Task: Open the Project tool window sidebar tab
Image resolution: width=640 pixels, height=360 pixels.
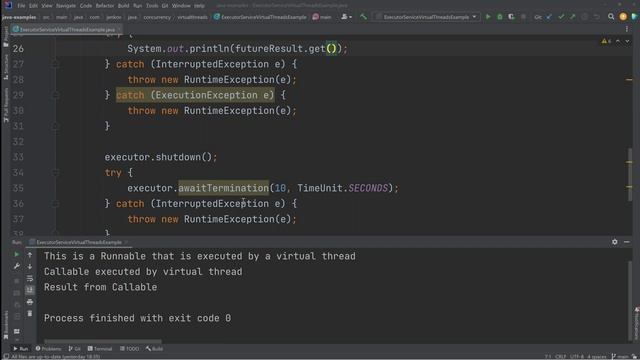Action: (6, 38)
